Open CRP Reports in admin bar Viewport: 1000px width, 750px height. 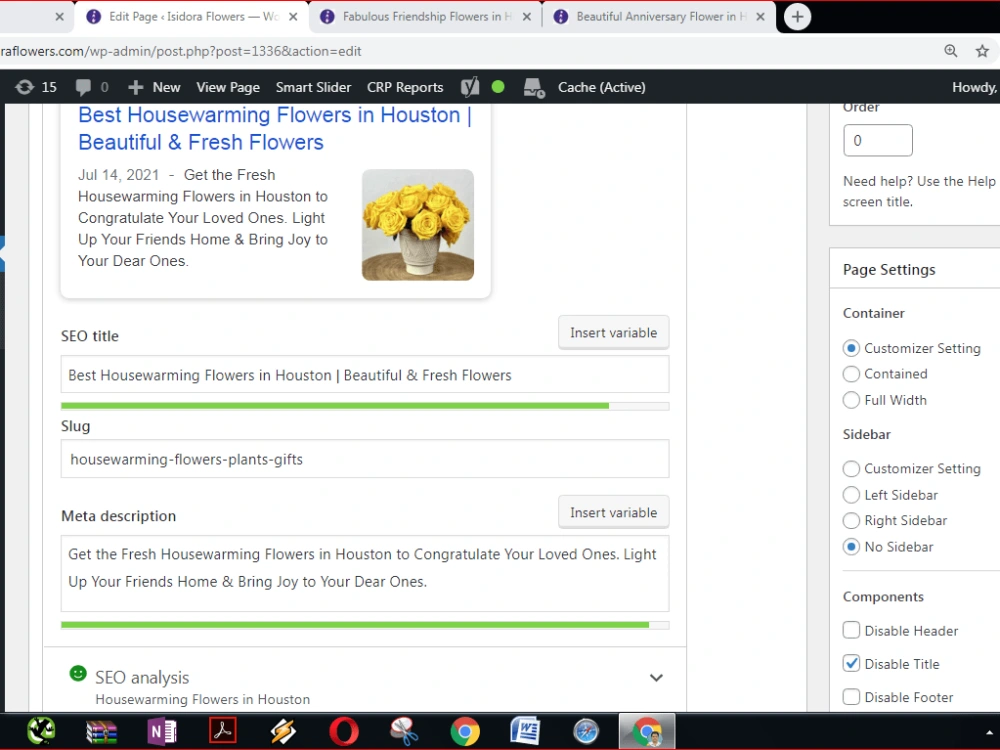pyautogui.click(x=405, y=87)
